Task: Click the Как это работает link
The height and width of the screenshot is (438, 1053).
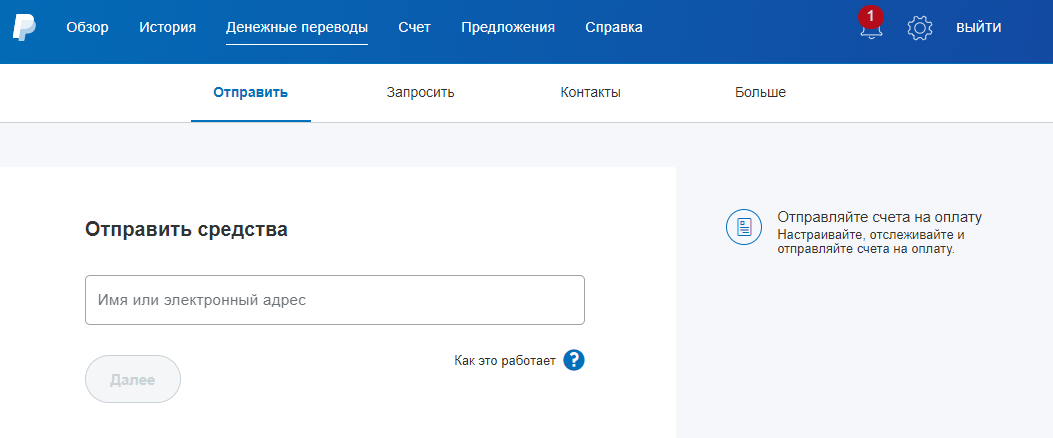Action: [504, 360]
